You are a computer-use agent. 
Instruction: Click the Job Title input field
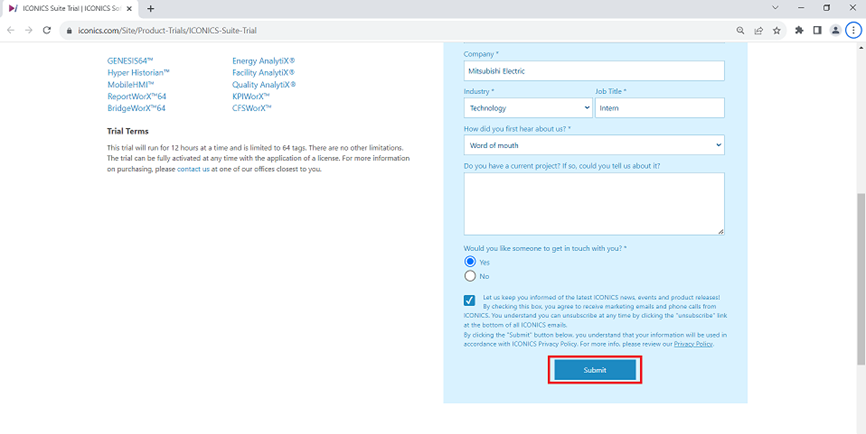pyautogui.click(x=659, y=108)
